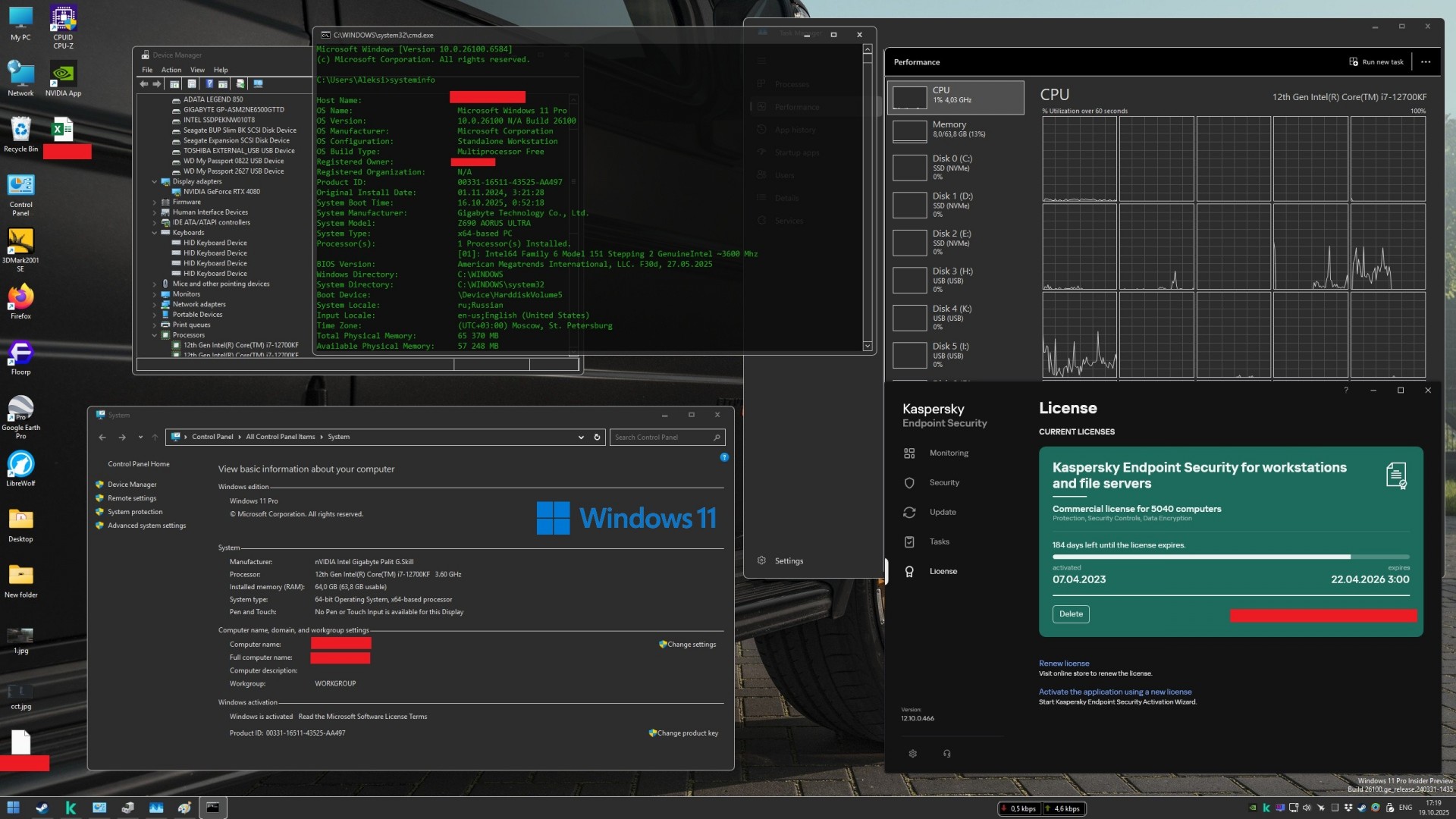
Task: Click monitor icon in Device Manager toolbar
Action: pos(258,84)
